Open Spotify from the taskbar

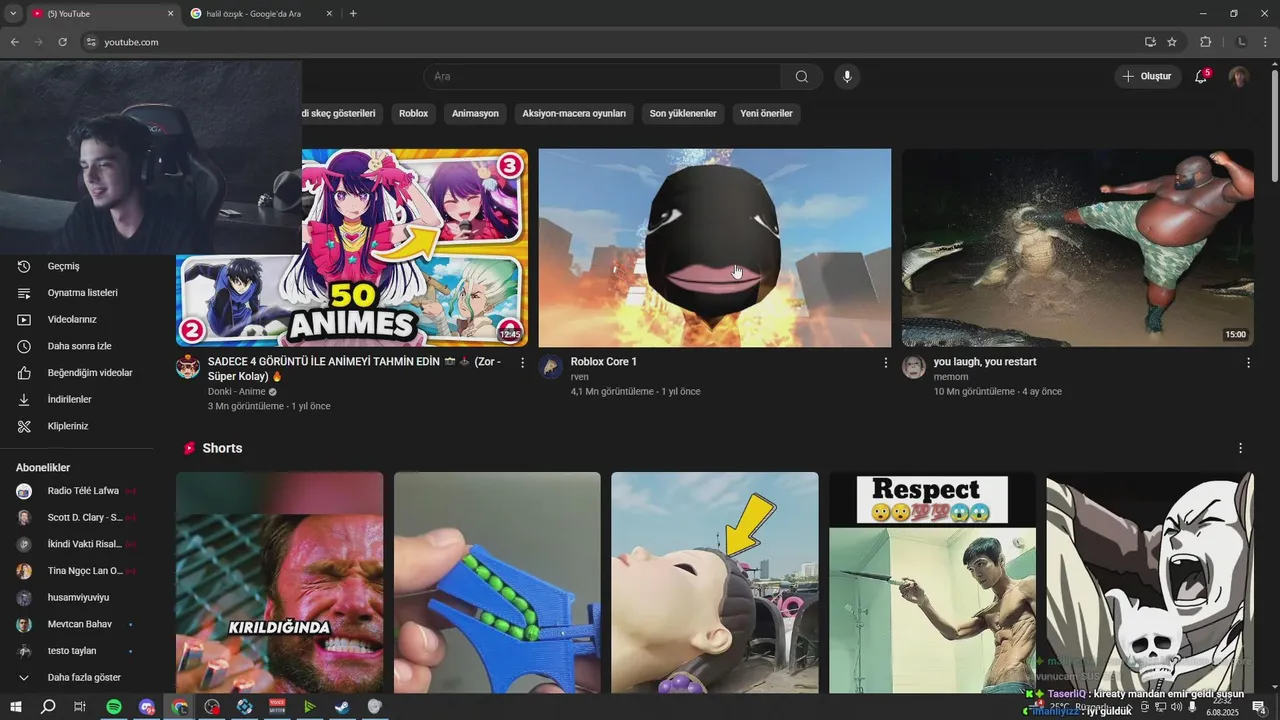[x=114, y=707]
